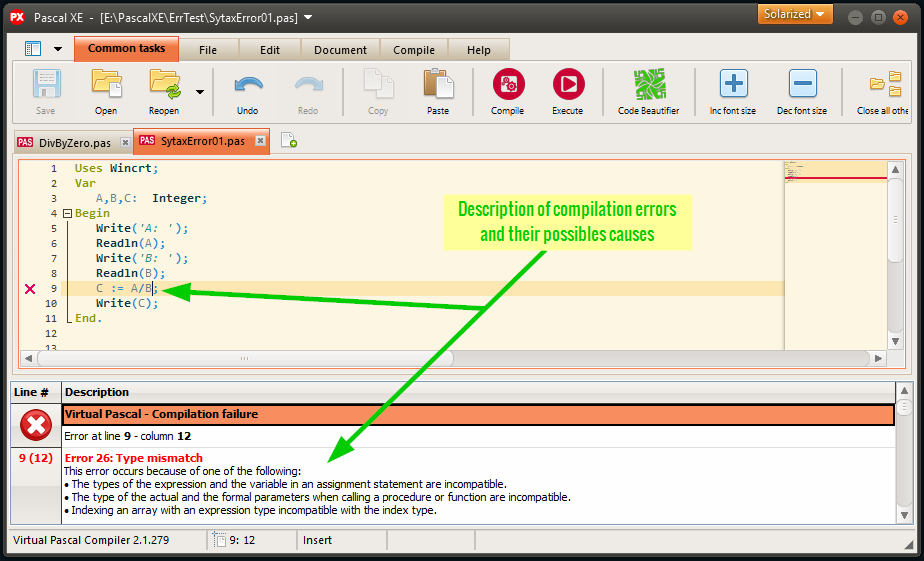Viewport: 924px width, 561px height.
Task: Create a new document with the new-file icon
Action: (289, 140)
